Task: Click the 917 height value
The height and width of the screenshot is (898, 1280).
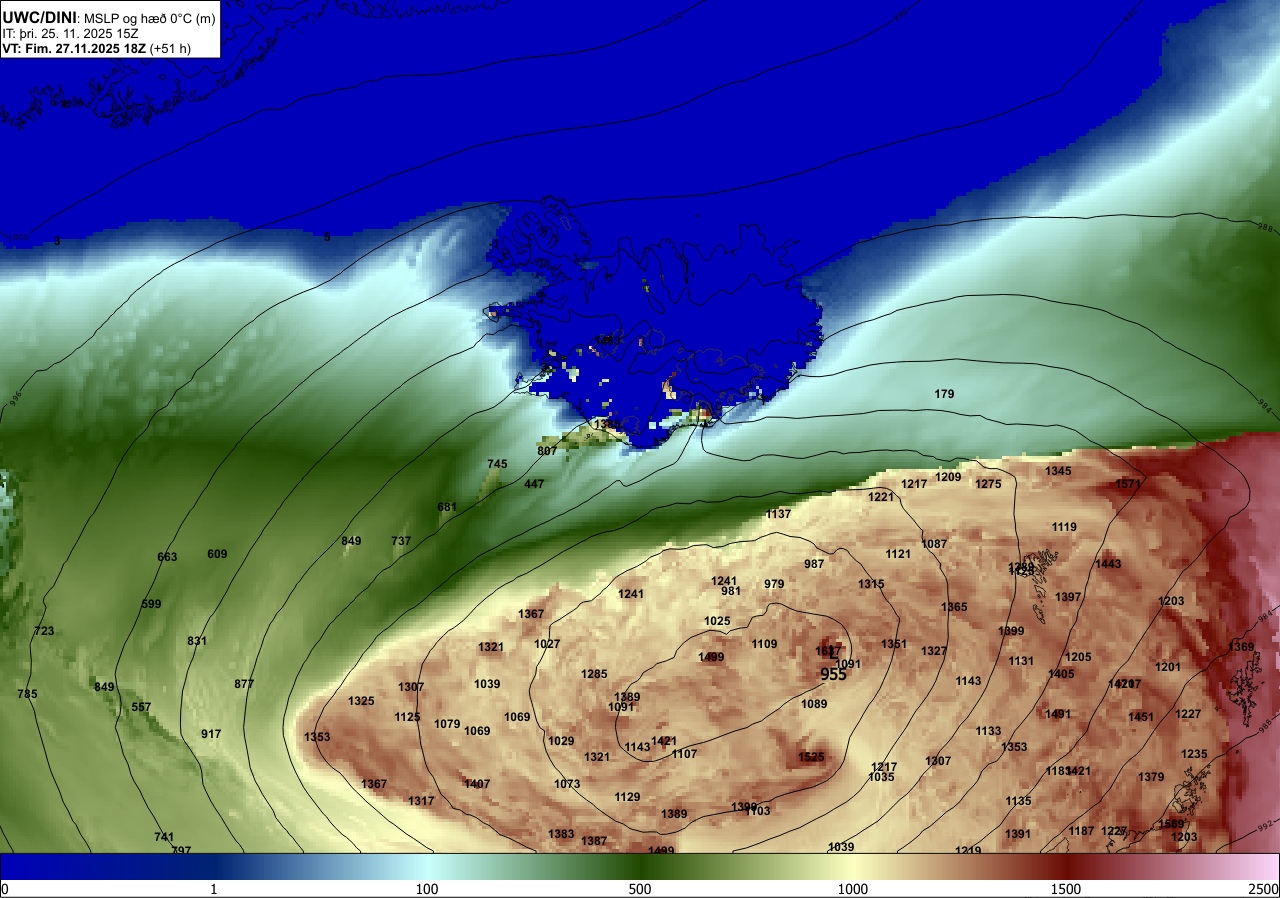Action: pos(211,734)
